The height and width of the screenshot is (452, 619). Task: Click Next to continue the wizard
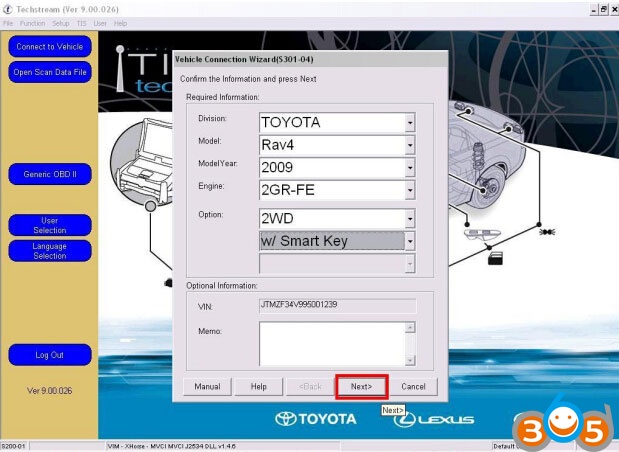click(362, 386)
